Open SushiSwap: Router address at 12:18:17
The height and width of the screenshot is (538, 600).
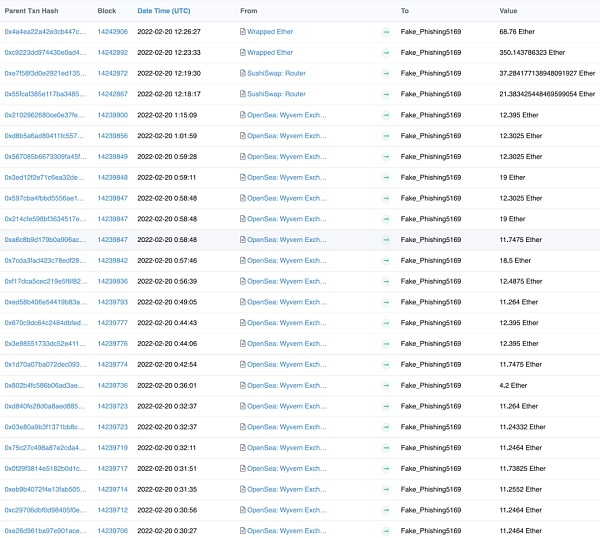click(x=276, y=94)
